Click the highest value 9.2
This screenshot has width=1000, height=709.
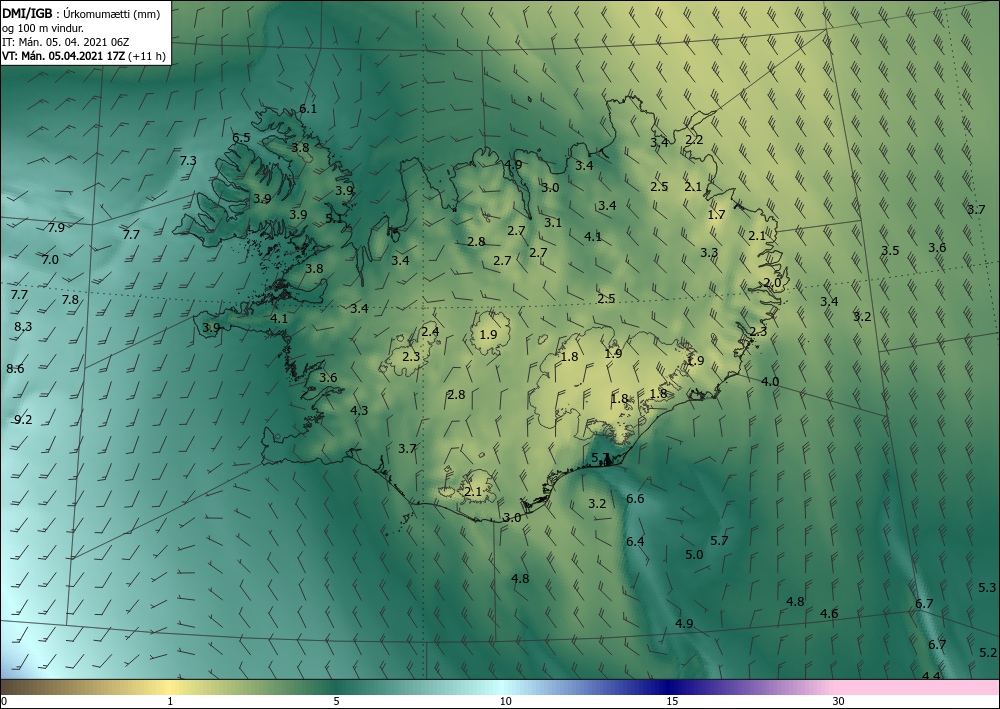pyautogui.click(x=23, y=419)
